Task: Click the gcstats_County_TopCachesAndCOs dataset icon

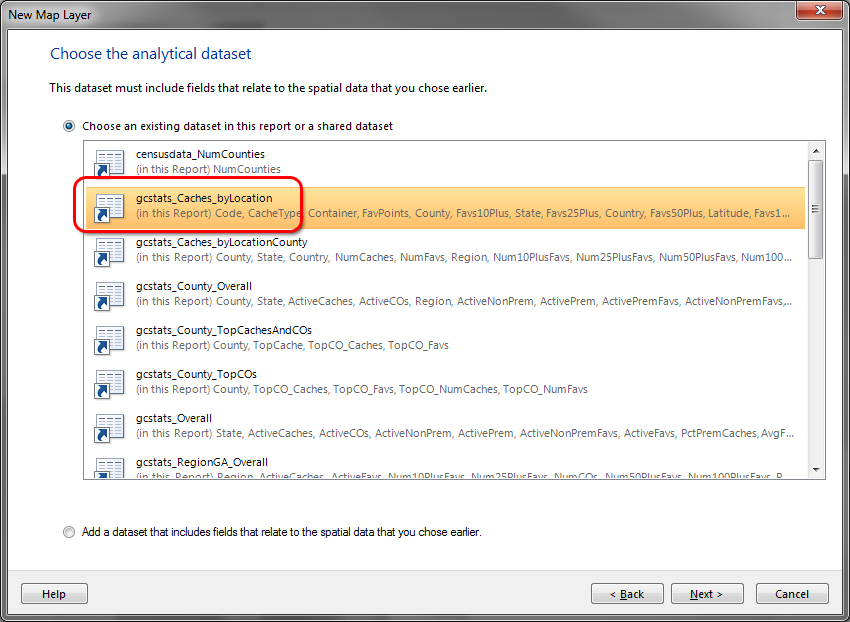Action: [x=109, y=338]
